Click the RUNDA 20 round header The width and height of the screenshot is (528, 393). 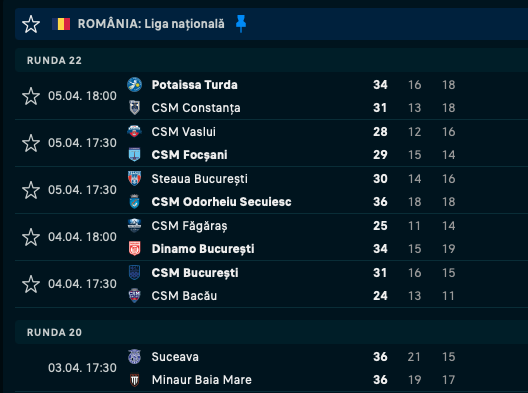271,332
